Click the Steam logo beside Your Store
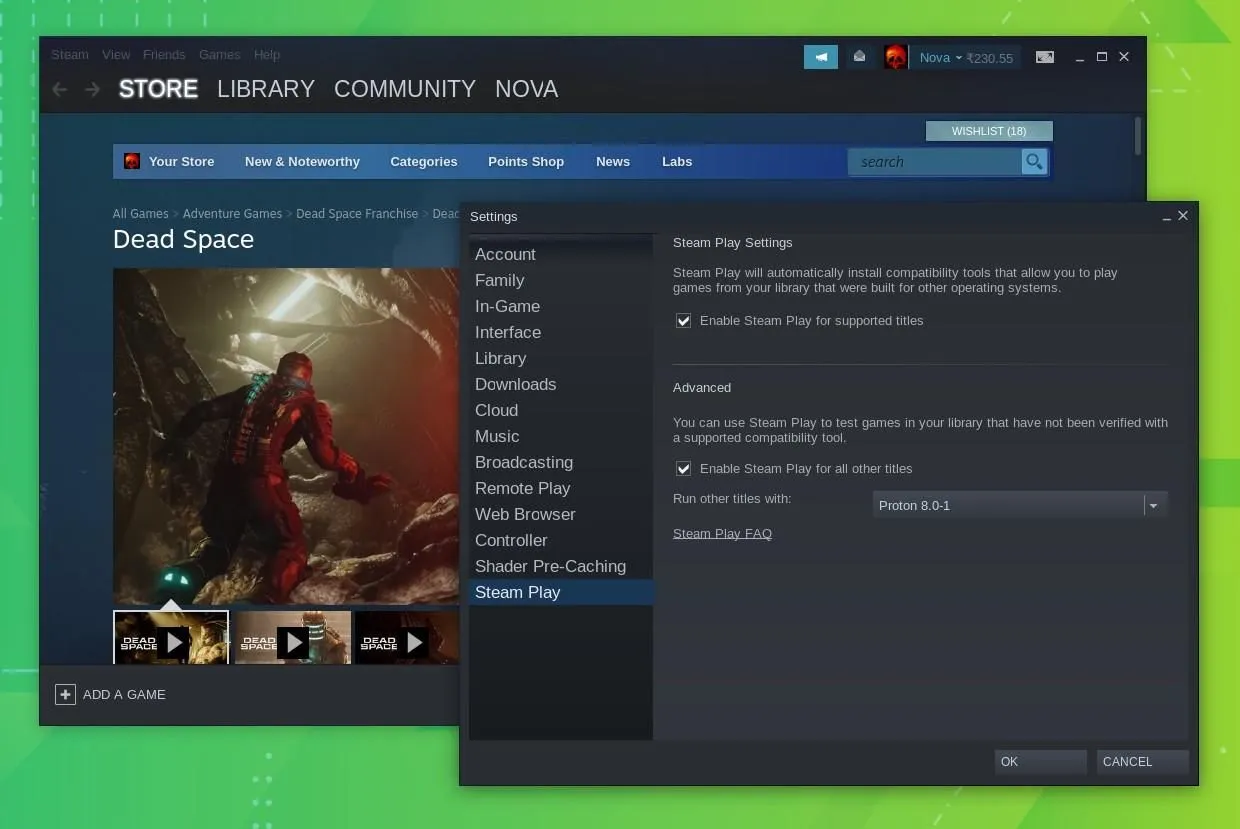 point(132,161)
